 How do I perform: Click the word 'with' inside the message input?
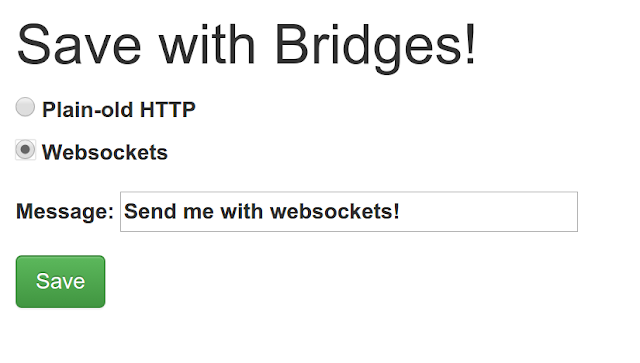click(x=241, y=212)
